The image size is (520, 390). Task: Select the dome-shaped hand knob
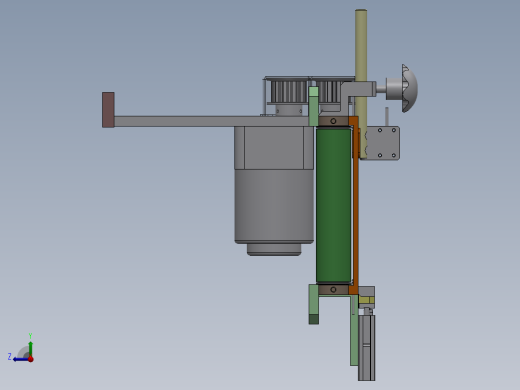click(409, 88)
